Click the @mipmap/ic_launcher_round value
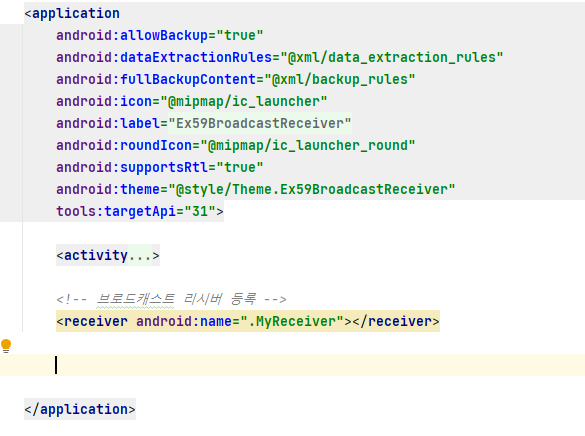The image size is (585, 436). point(307,145)
